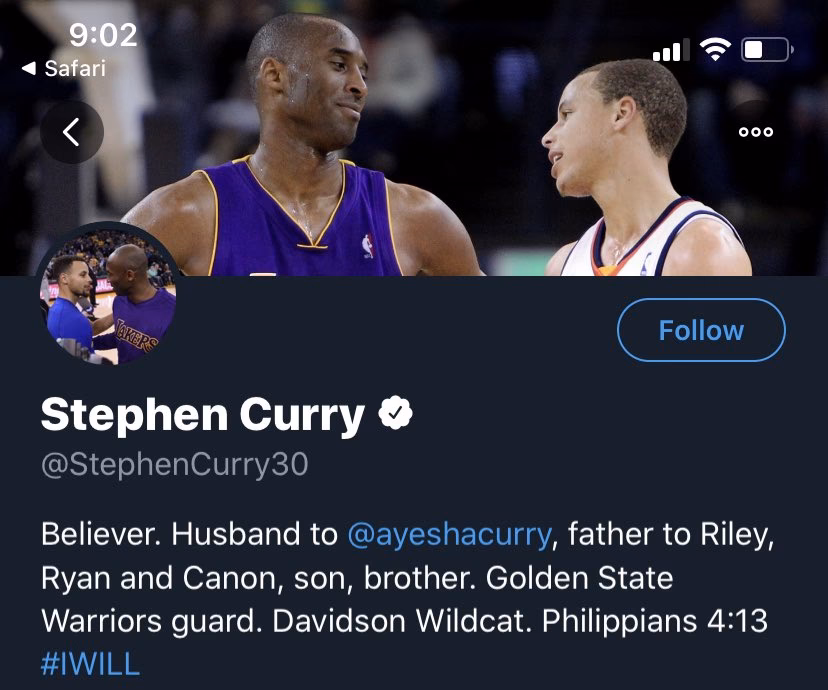Image resolution: width=828 pixels, height=690 pixels.
Task: Tap the @StephenCurry30 handle
Action: pos(174,465)
